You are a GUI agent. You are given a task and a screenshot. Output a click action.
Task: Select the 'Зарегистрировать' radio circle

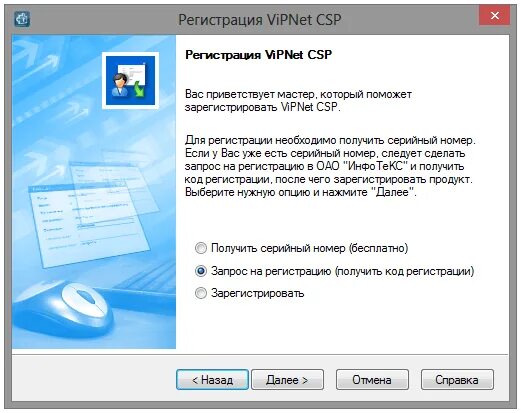pos(201,293)
